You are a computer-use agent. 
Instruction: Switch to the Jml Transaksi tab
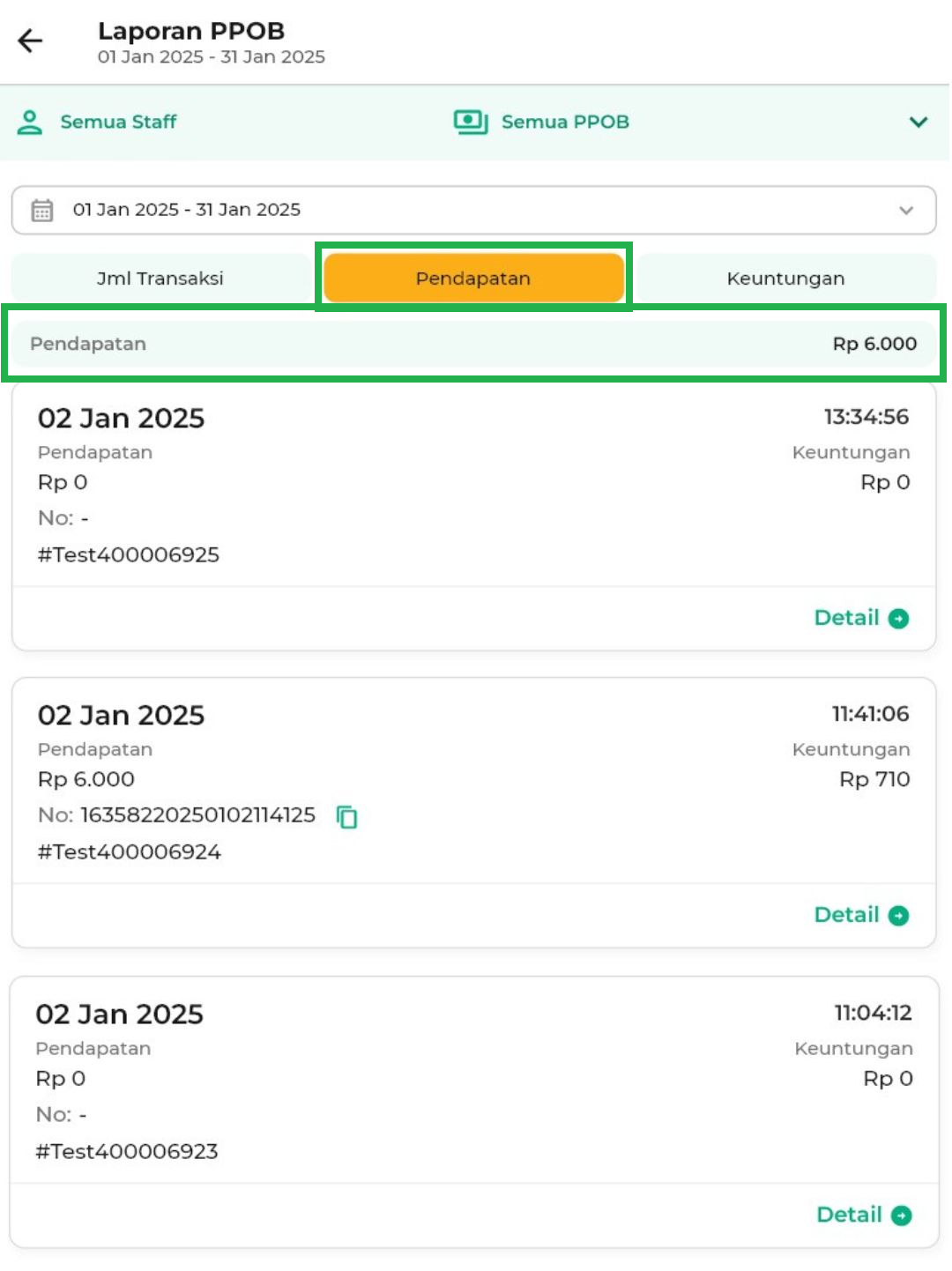(160, 279)
